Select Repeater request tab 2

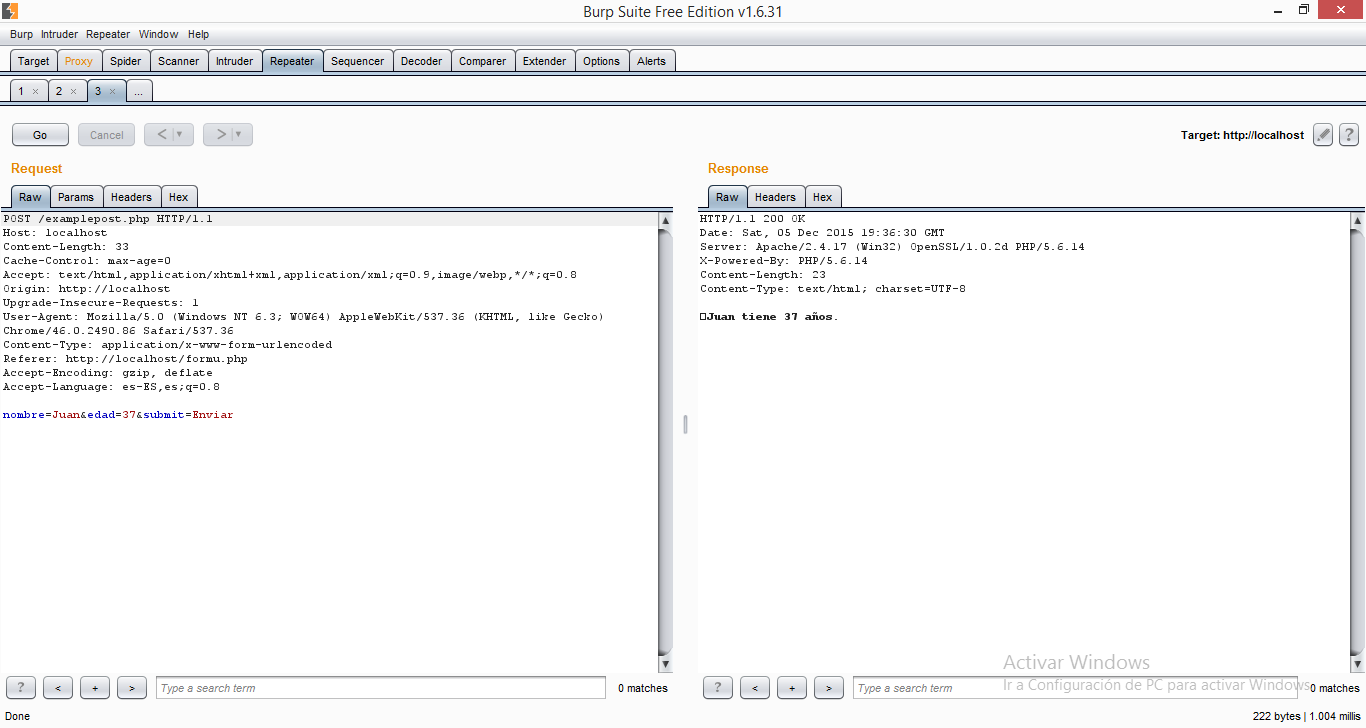[59, 91]
